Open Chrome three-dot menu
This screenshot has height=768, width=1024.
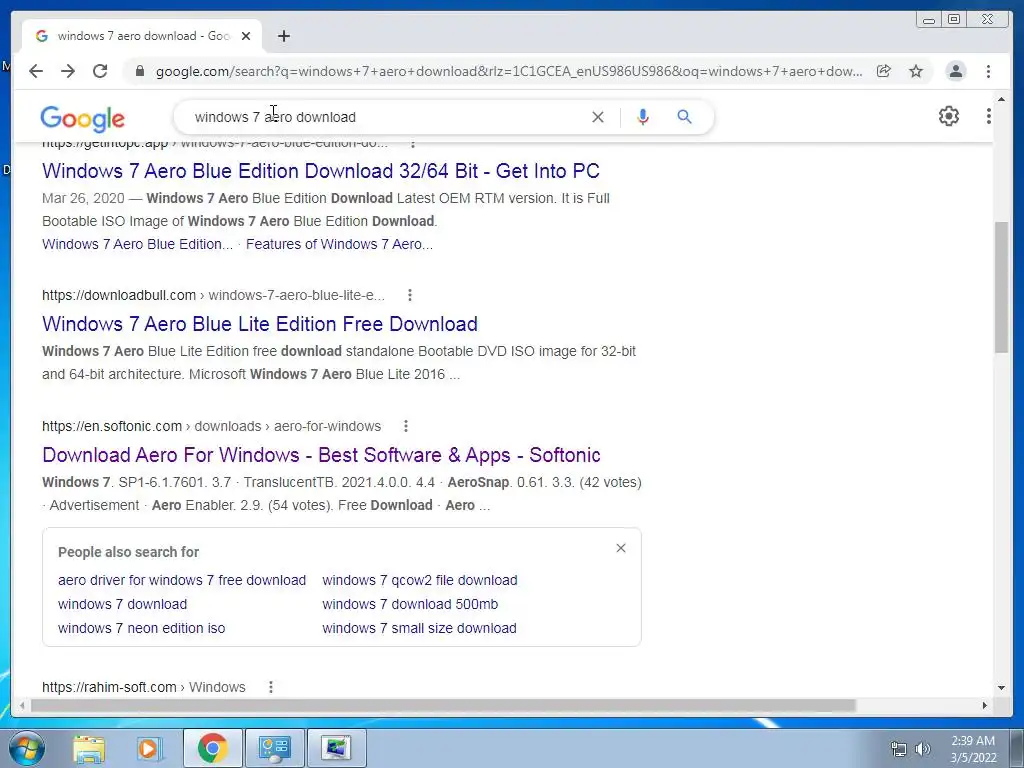coord(988,71)
